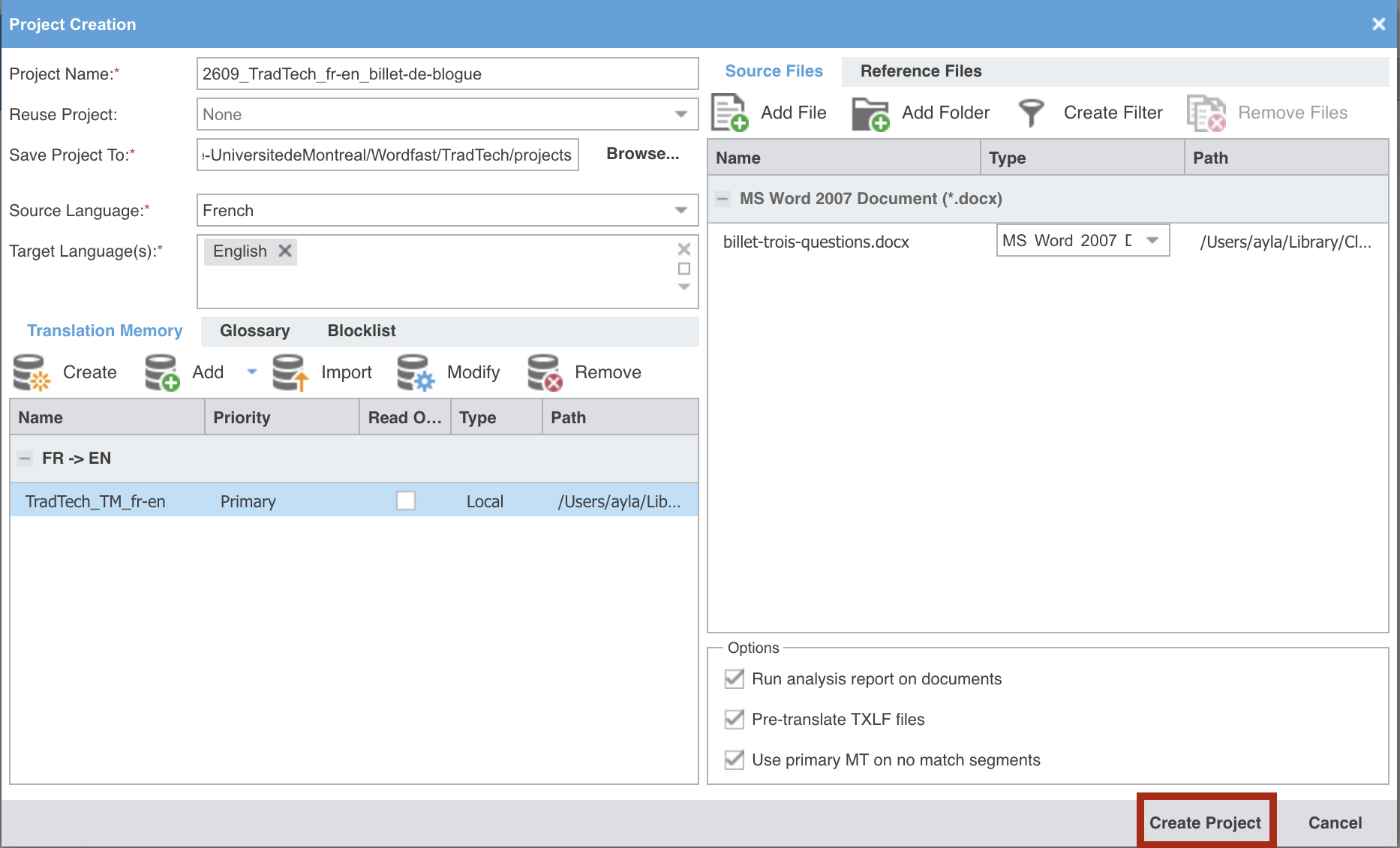Toggle Use primary MT on no match segments

(x=735, y=759)
